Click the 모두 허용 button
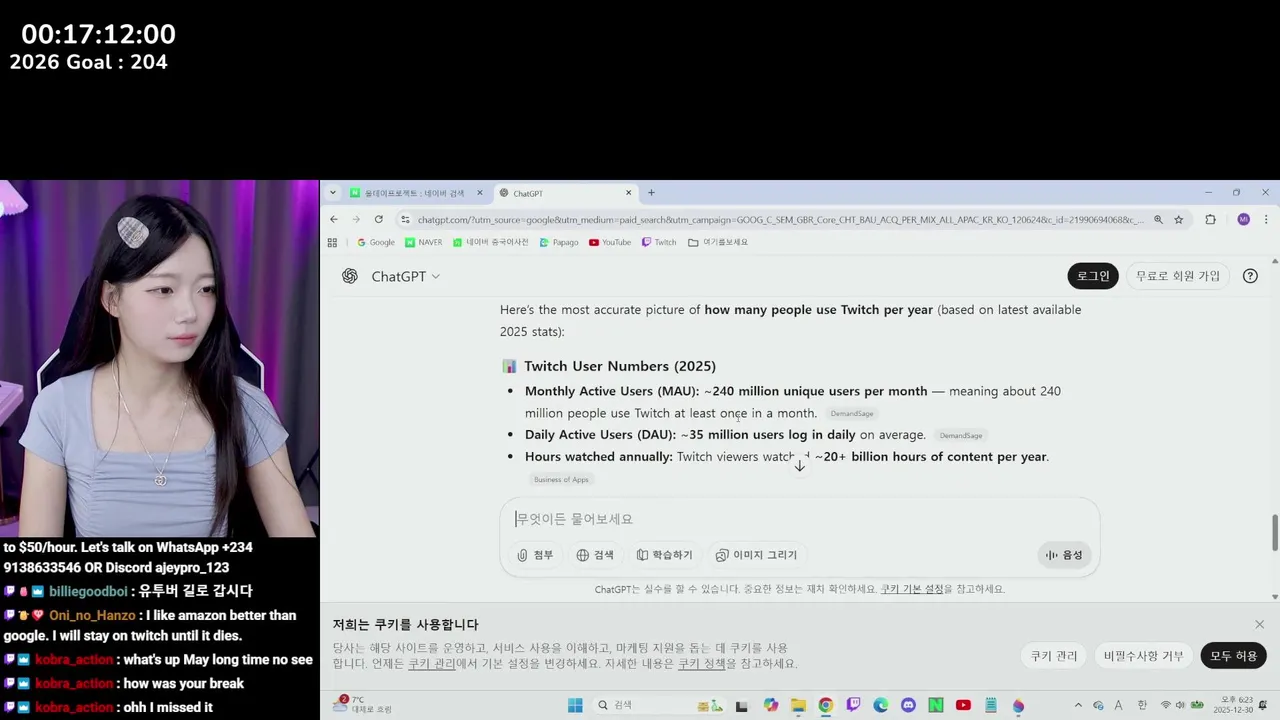The height and width of the screenshot is (720, 1280). (x=1234, y=656)
